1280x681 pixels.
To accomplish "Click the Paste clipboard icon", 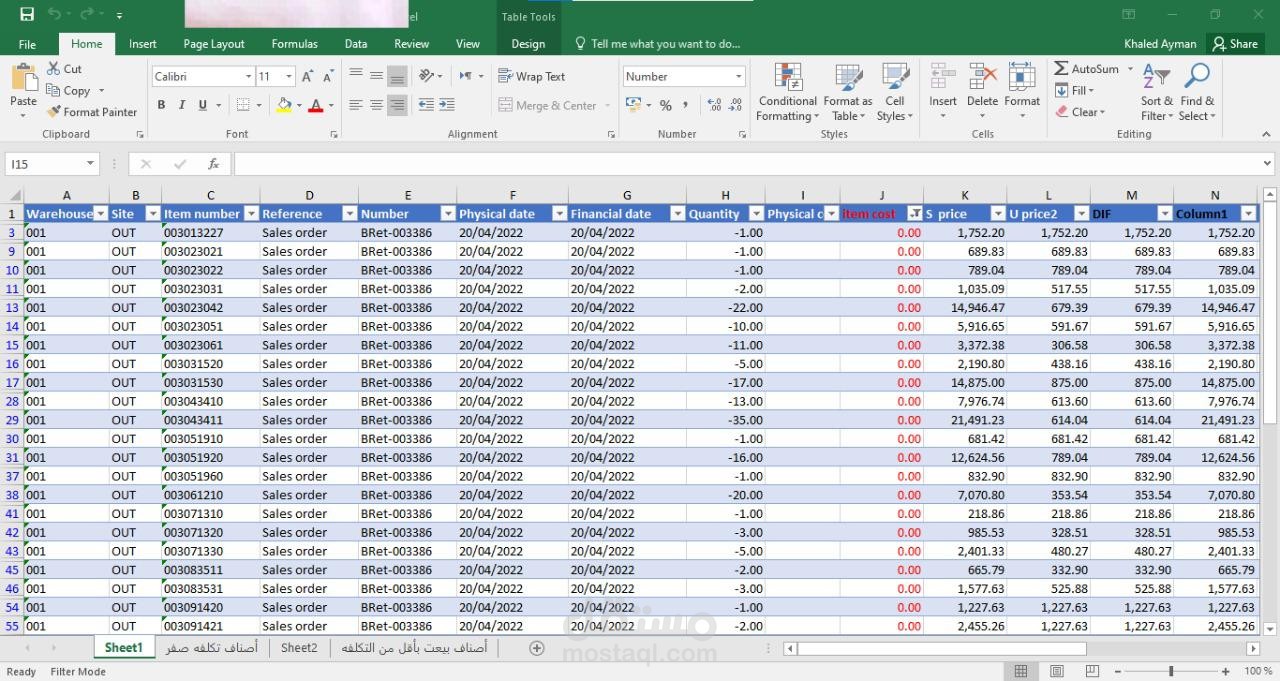I will coord(23,78).
